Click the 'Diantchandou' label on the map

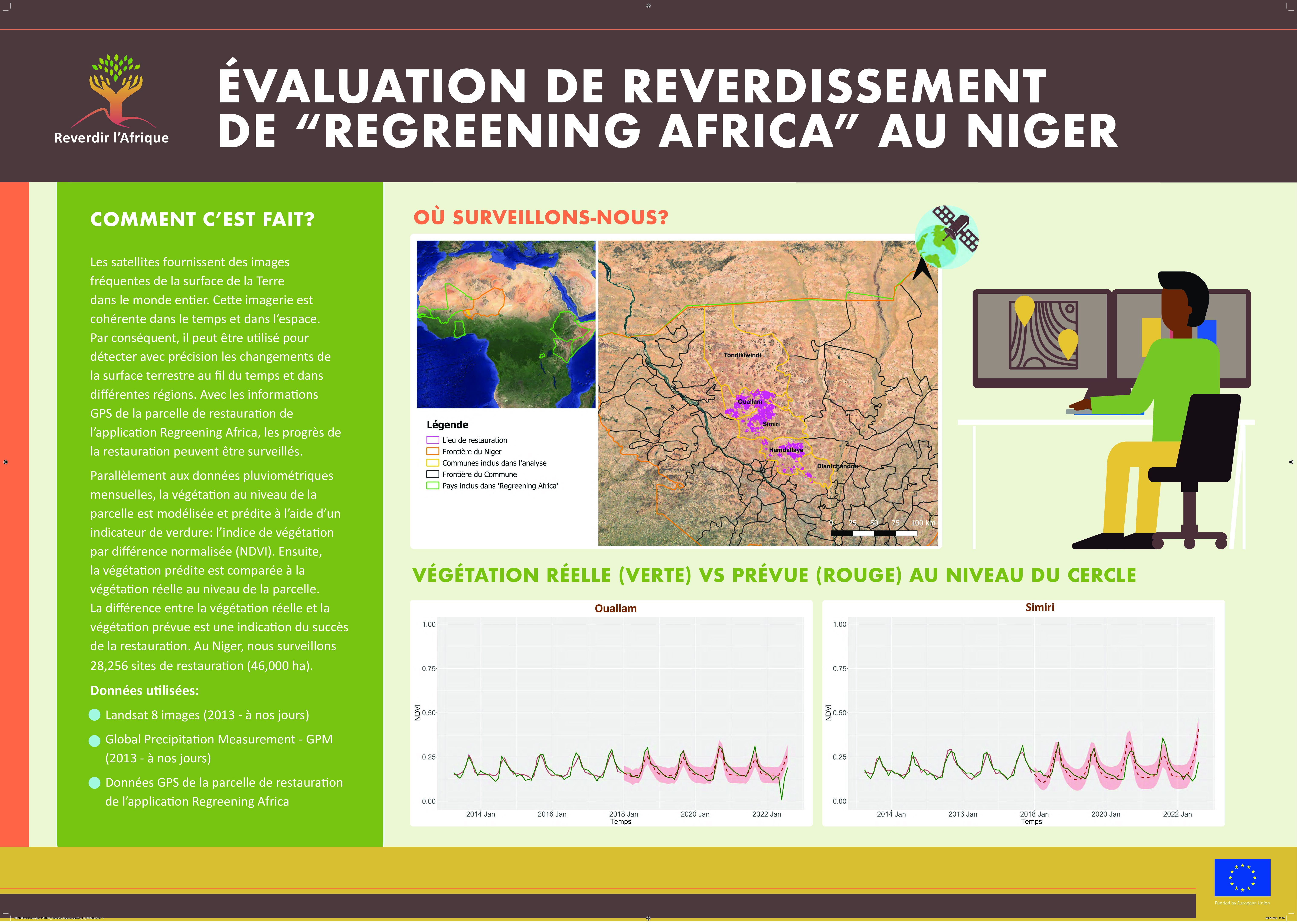point(837,466)
